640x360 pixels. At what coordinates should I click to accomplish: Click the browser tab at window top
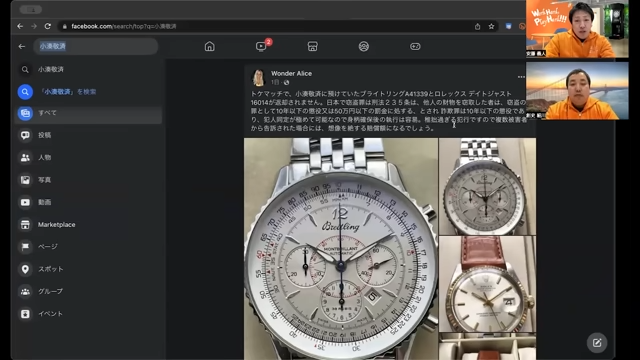31,9
